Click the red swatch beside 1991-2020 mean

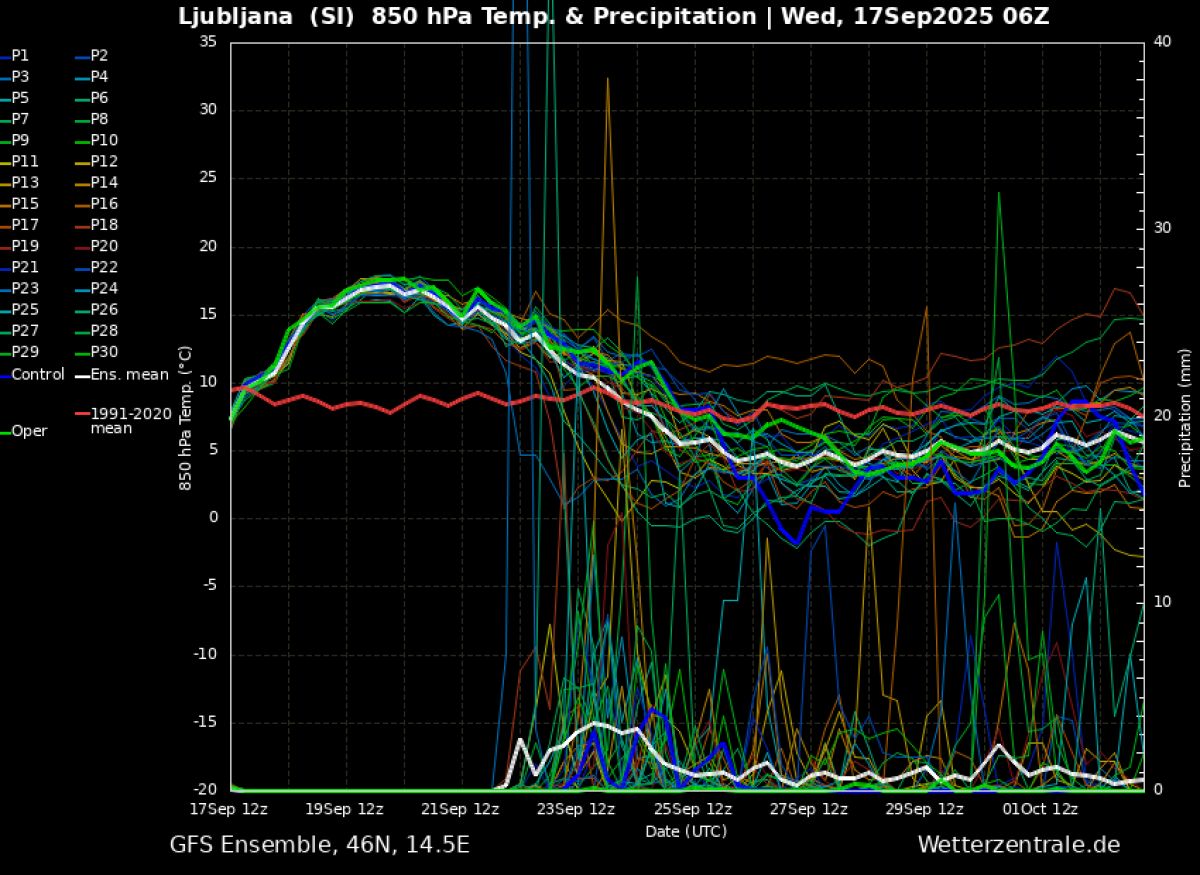(x=82, y=413)
